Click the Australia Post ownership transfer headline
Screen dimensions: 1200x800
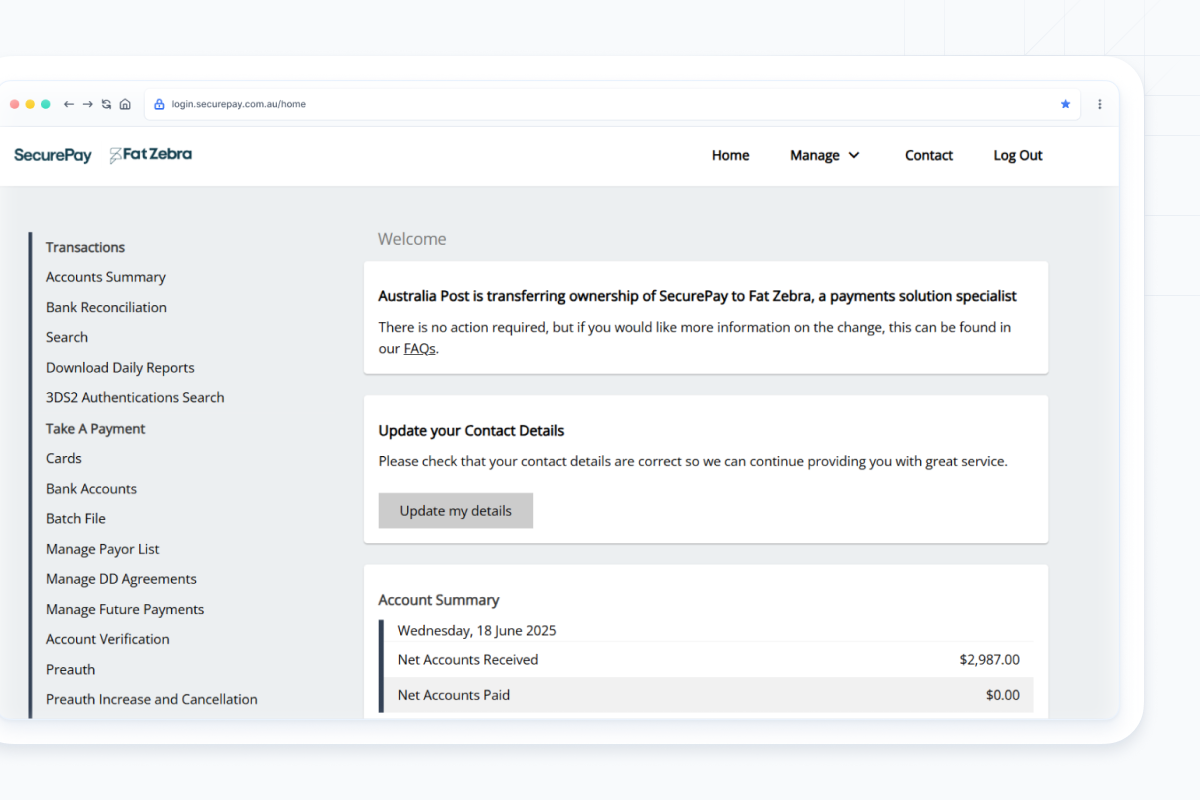pos(697,296)
